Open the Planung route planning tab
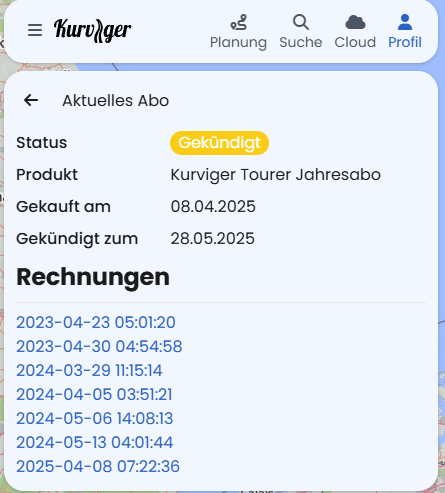Image resolution: width=445 pixels, height=493 pixels. 238,32
